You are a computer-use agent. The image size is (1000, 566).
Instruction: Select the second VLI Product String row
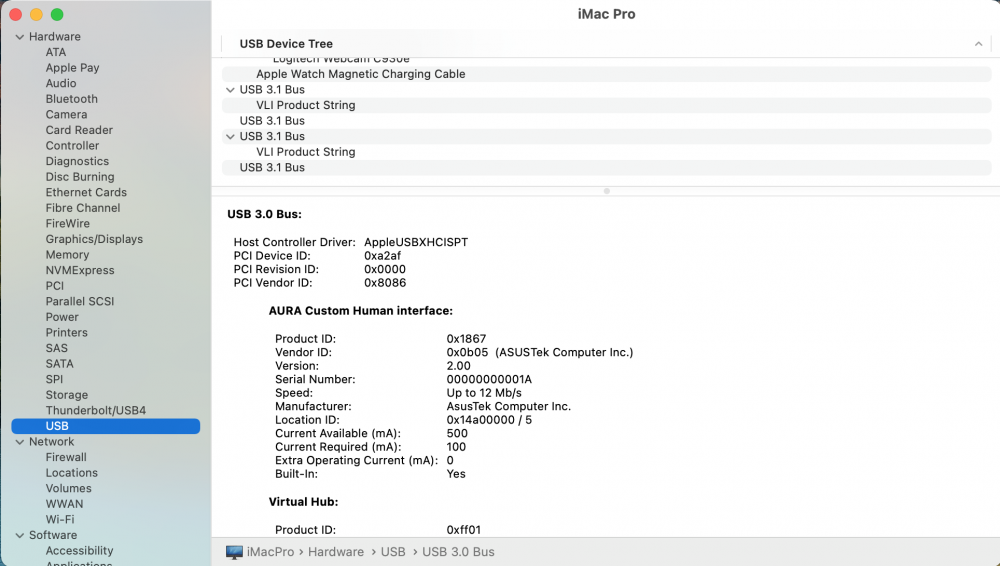(x=607, y=152)
